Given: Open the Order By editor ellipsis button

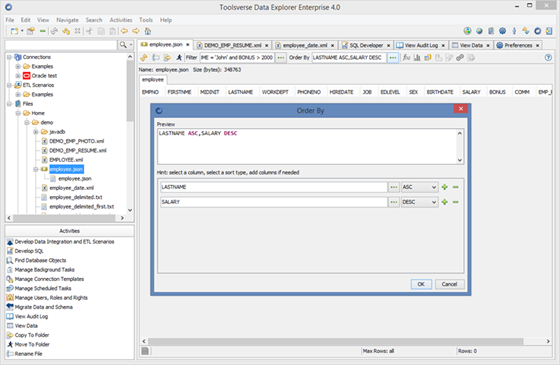Looking at the screenshot, I should click(393, 58).
